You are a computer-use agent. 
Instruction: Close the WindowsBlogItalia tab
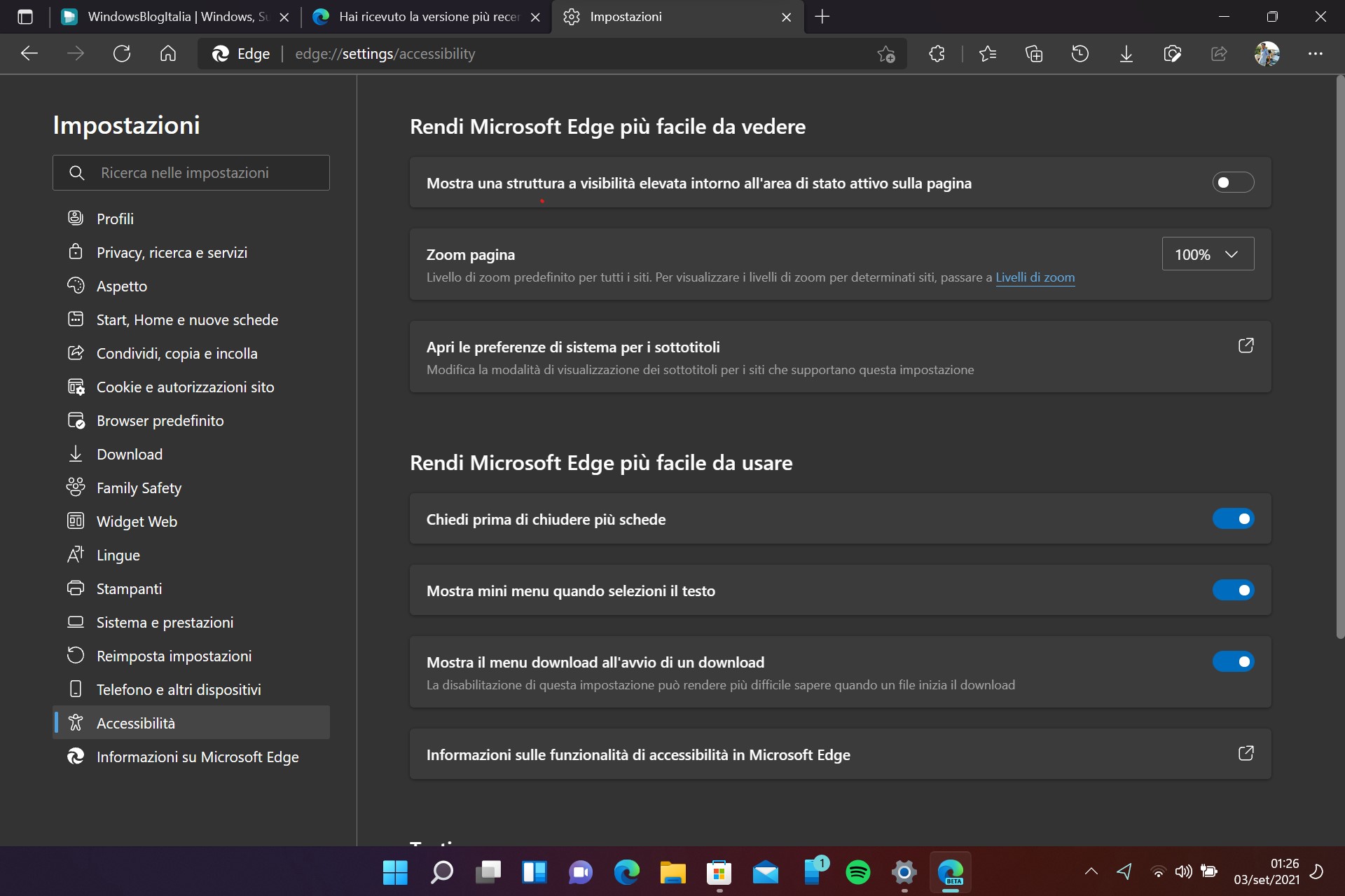click(x=284, y=18)
